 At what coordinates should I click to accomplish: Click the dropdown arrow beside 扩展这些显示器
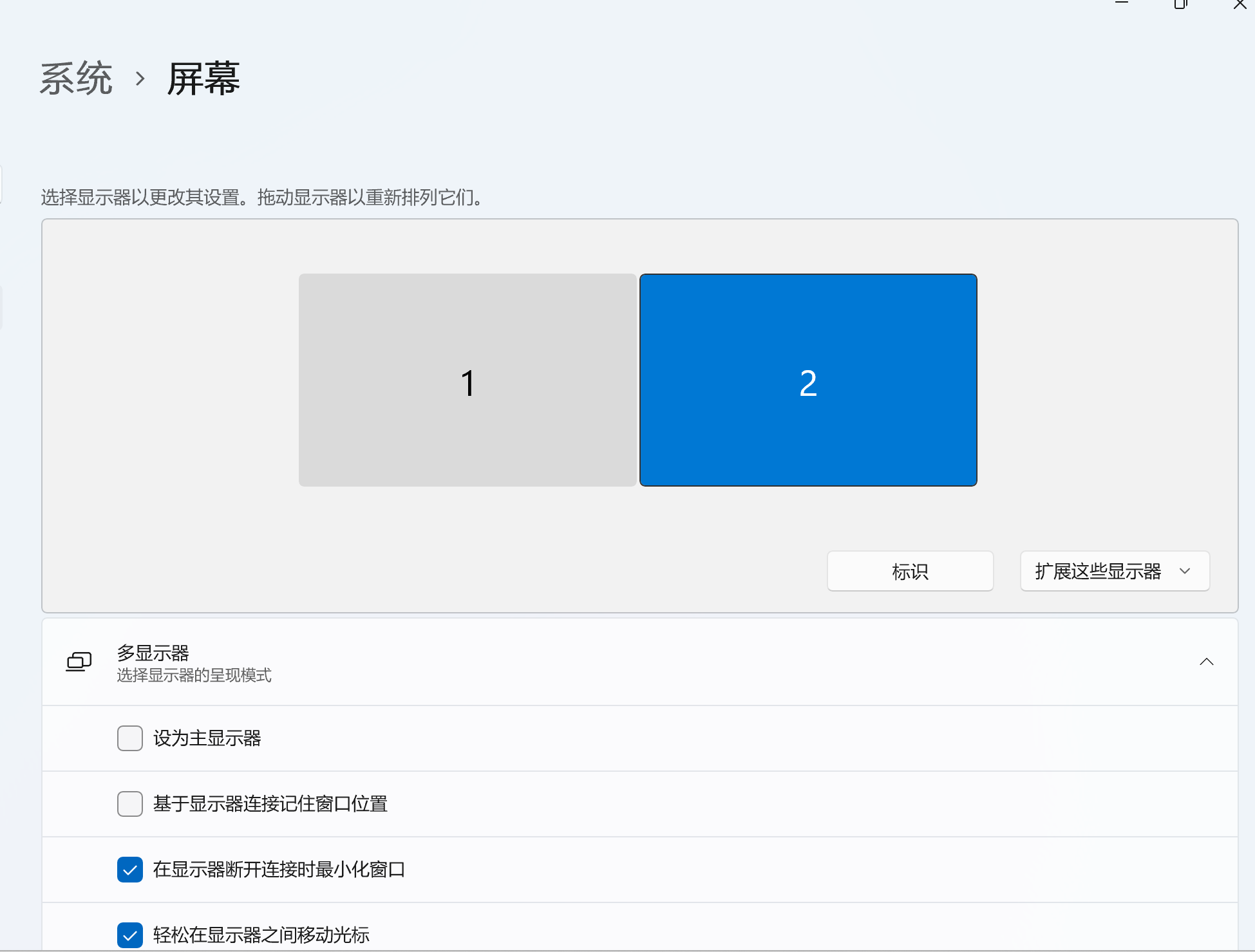1185,571
